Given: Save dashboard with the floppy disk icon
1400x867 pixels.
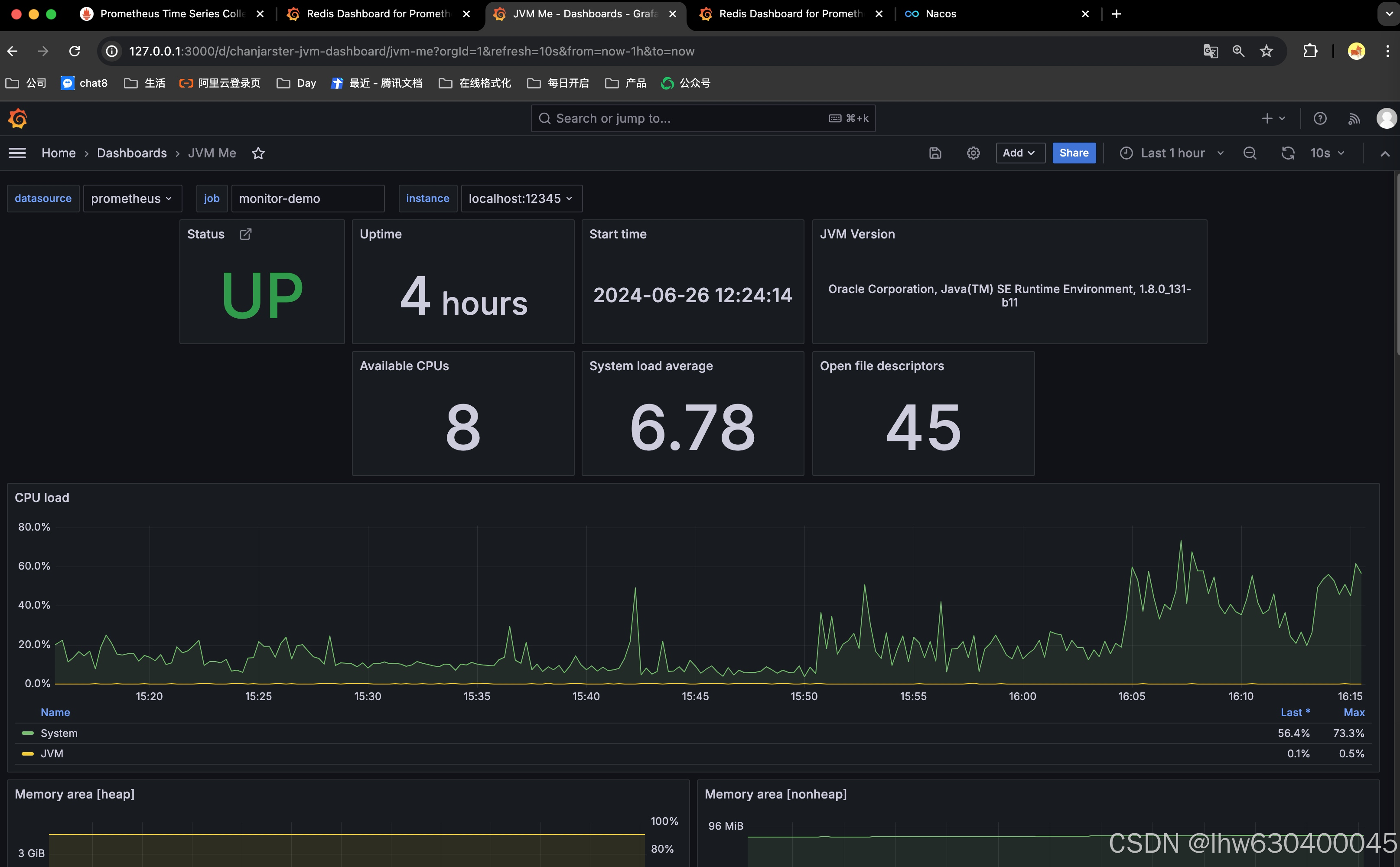Looking at the screenshot, I should 935,153.
